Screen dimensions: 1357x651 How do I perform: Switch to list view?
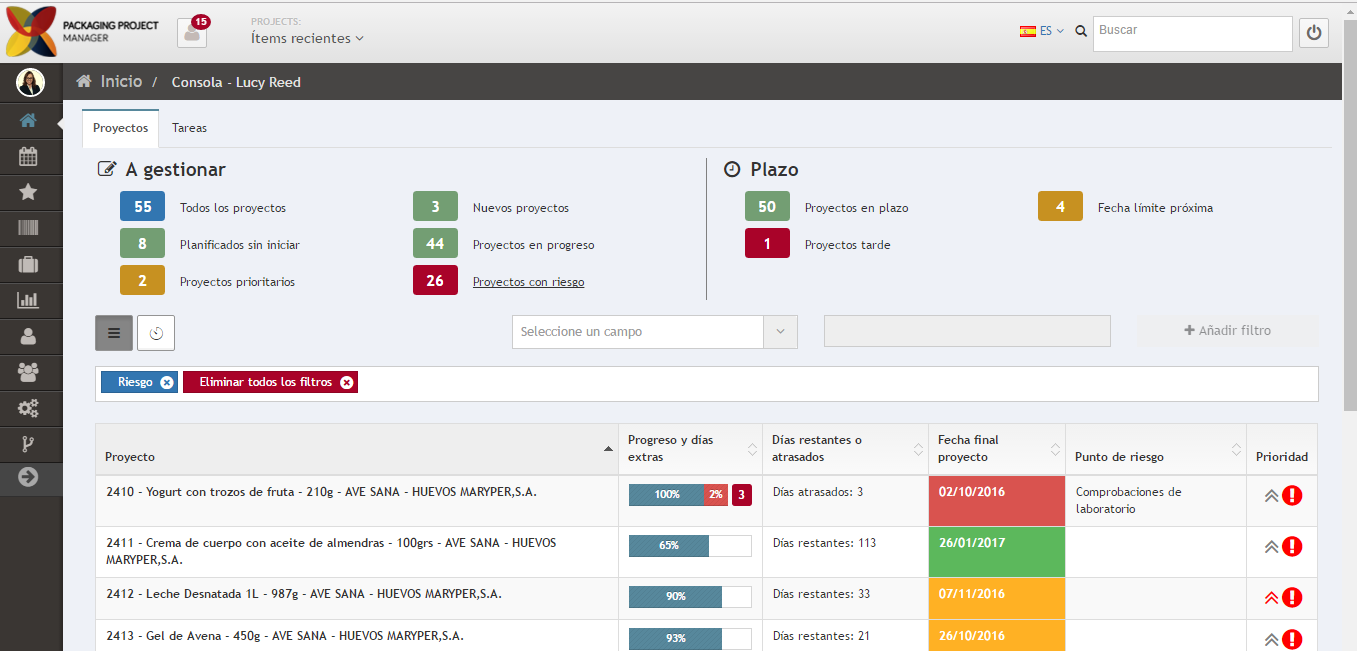tap(114, 333)
